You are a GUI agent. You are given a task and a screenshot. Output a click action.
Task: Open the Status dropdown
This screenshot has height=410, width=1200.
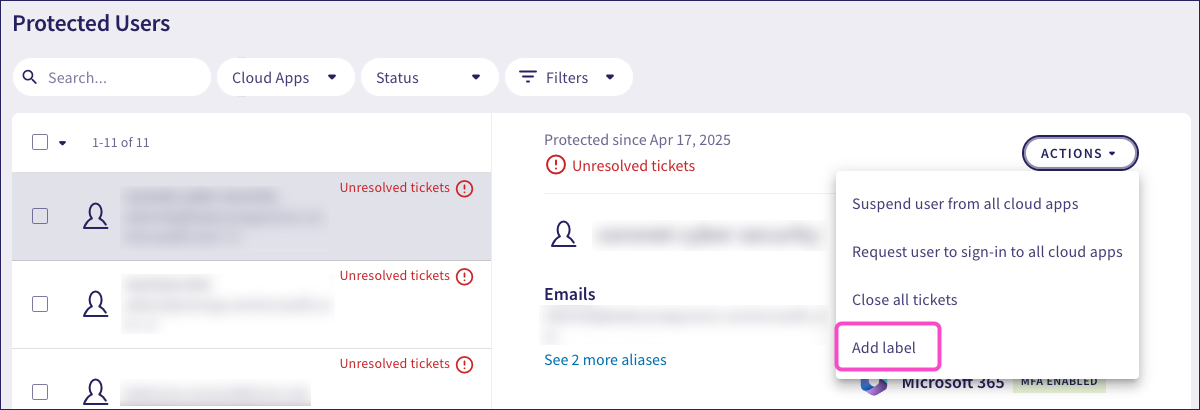pos(430,77)
